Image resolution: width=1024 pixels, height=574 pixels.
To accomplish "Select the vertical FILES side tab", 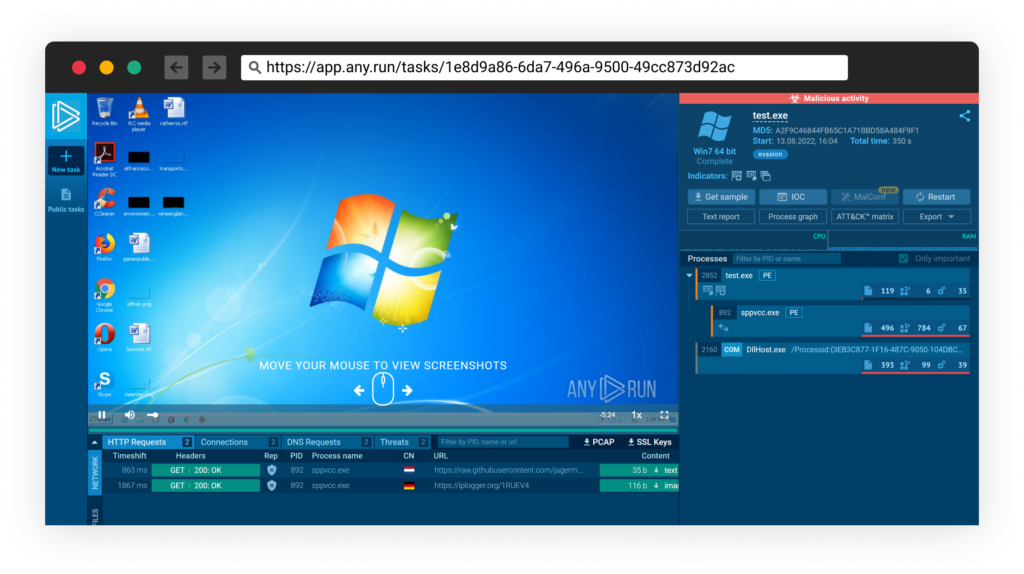I will tap(95, 516).
